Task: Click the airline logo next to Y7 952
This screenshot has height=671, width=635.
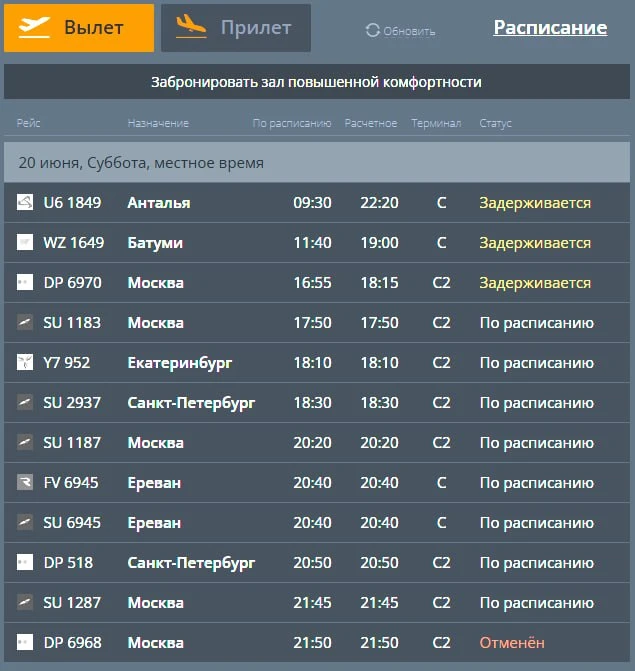Action: tap(25, 362)
